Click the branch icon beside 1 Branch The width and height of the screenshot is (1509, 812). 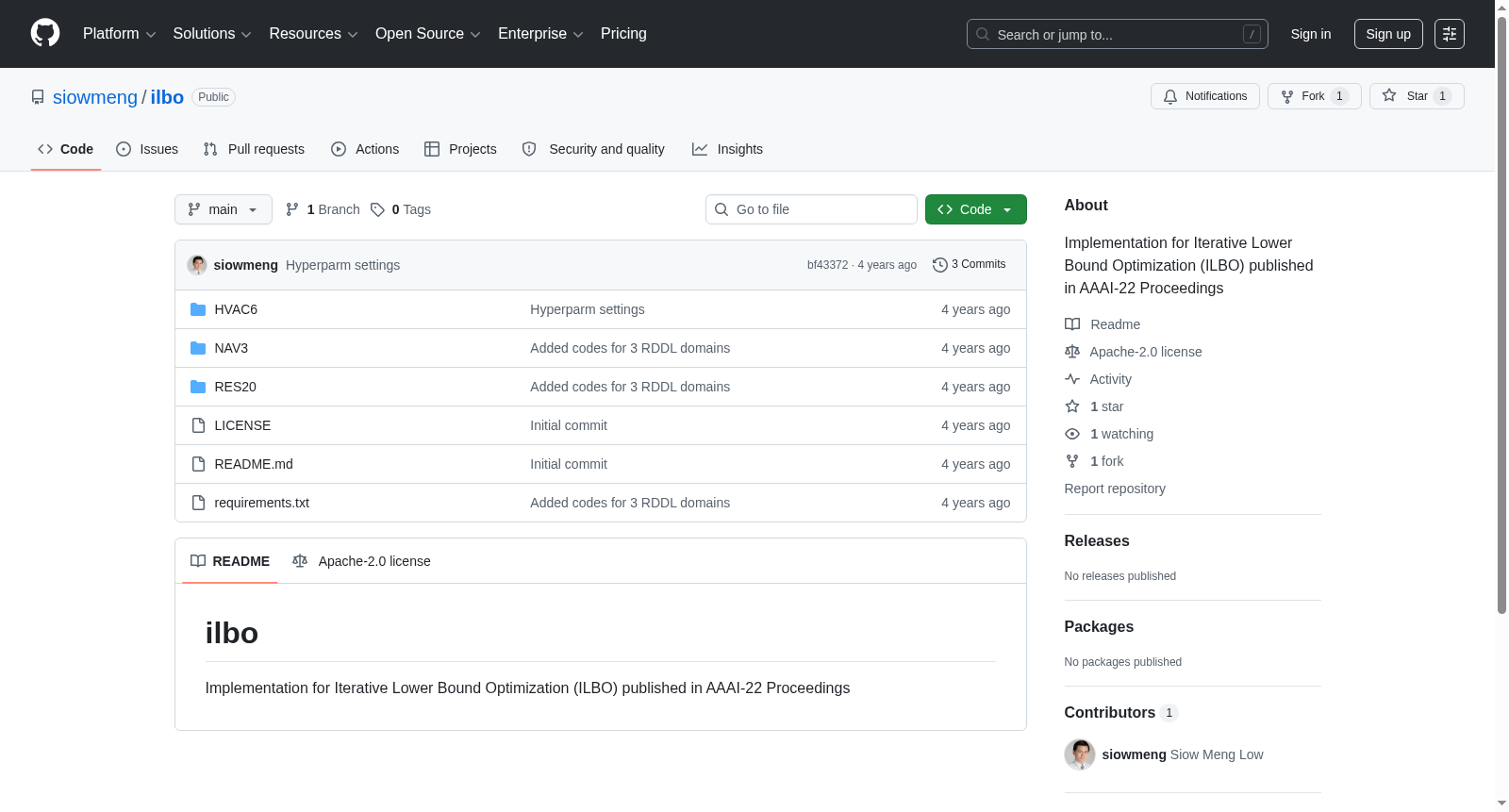click(292, 209)
